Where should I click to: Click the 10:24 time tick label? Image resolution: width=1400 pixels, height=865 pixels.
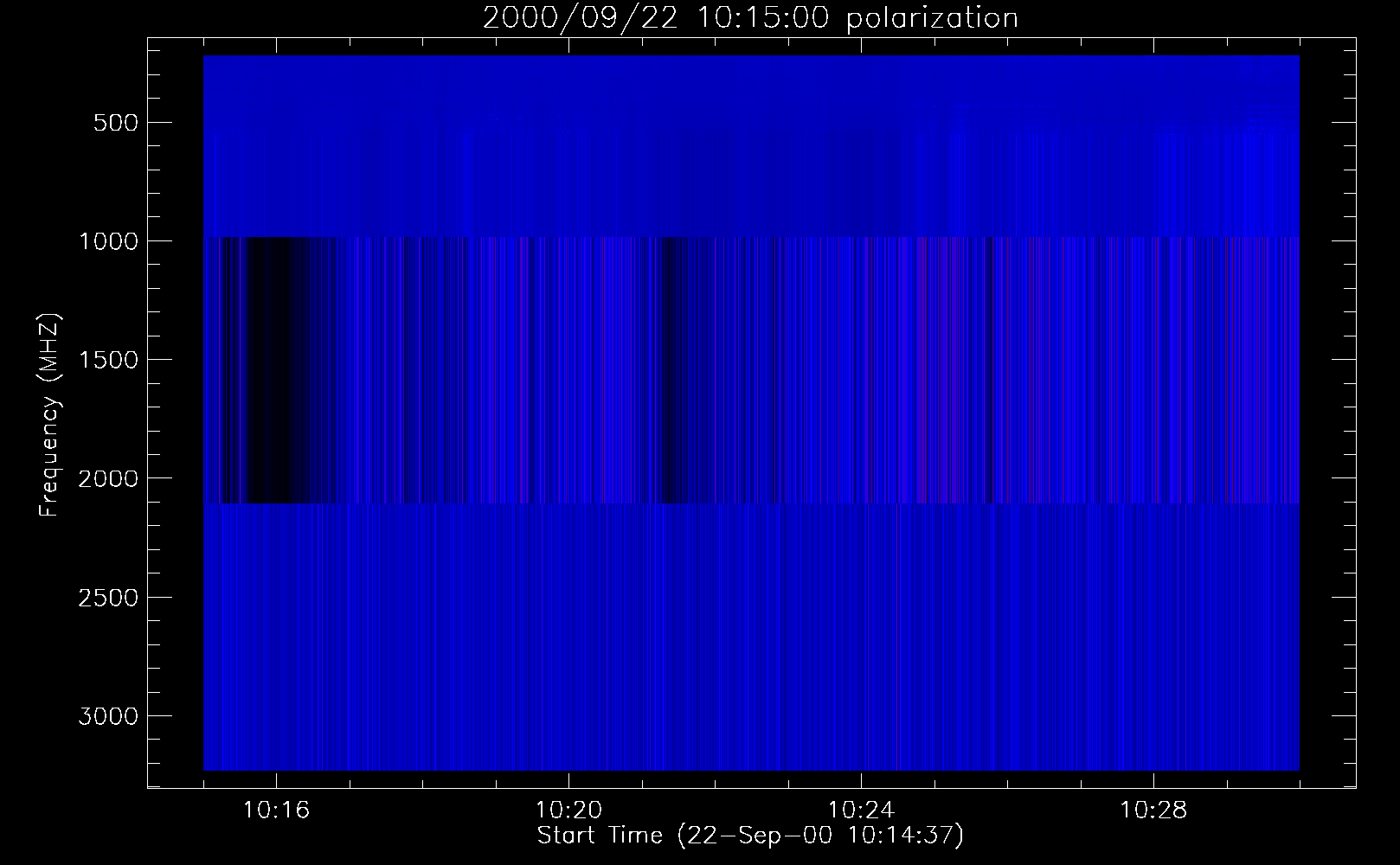click(862, 811)
